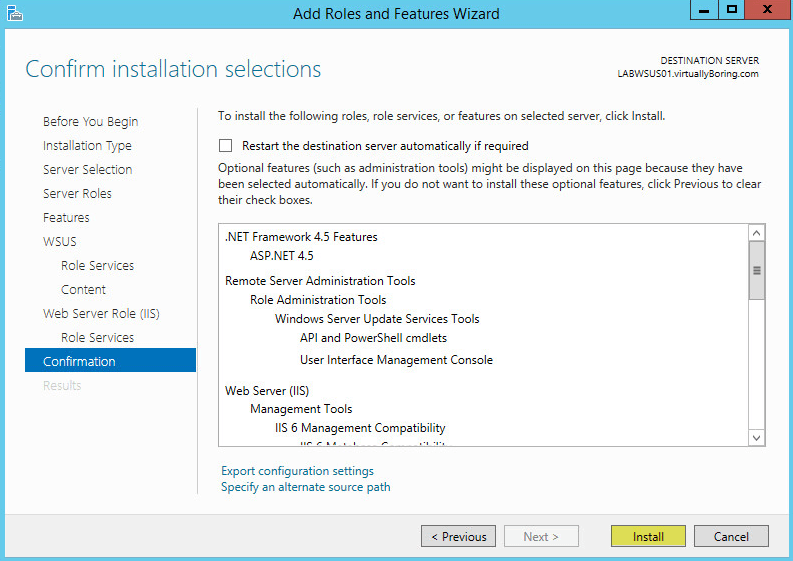Open Role Services under Web Server Role
Viewport: 793px width, 561px height.
98,337
